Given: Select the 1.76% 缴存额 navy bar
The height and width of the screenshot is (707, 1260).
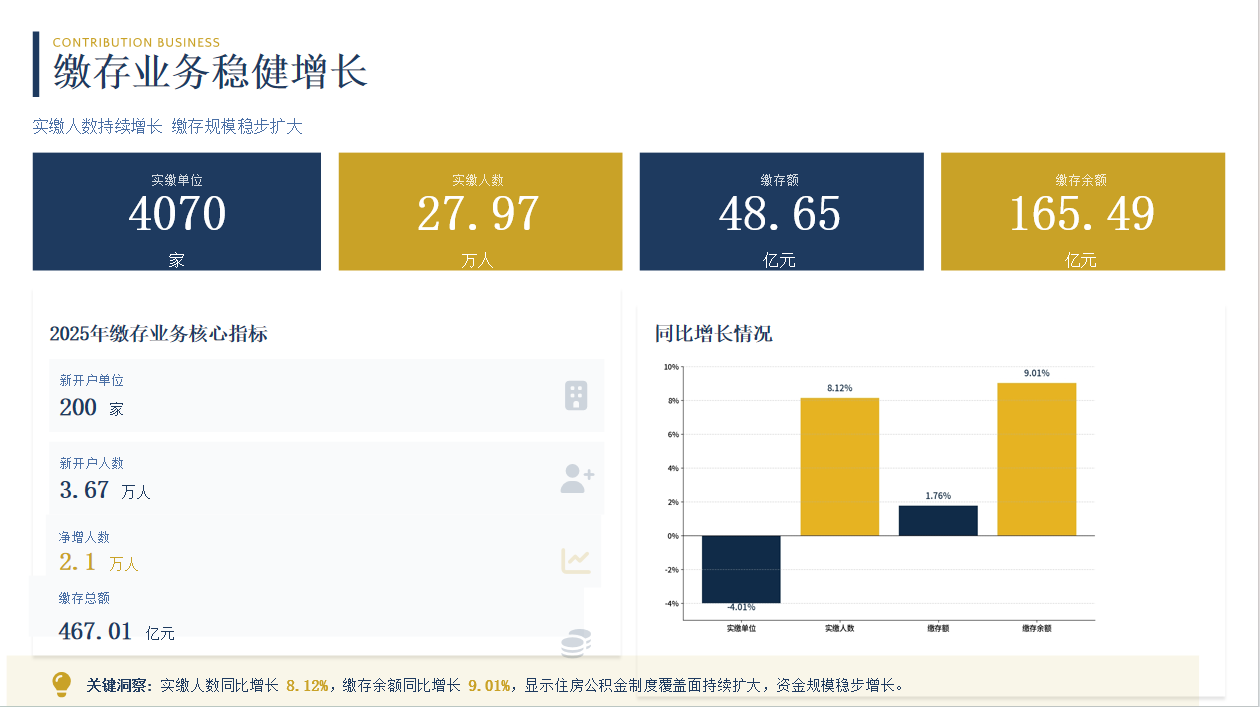Looking at the screenshot, I should [938, 520].
